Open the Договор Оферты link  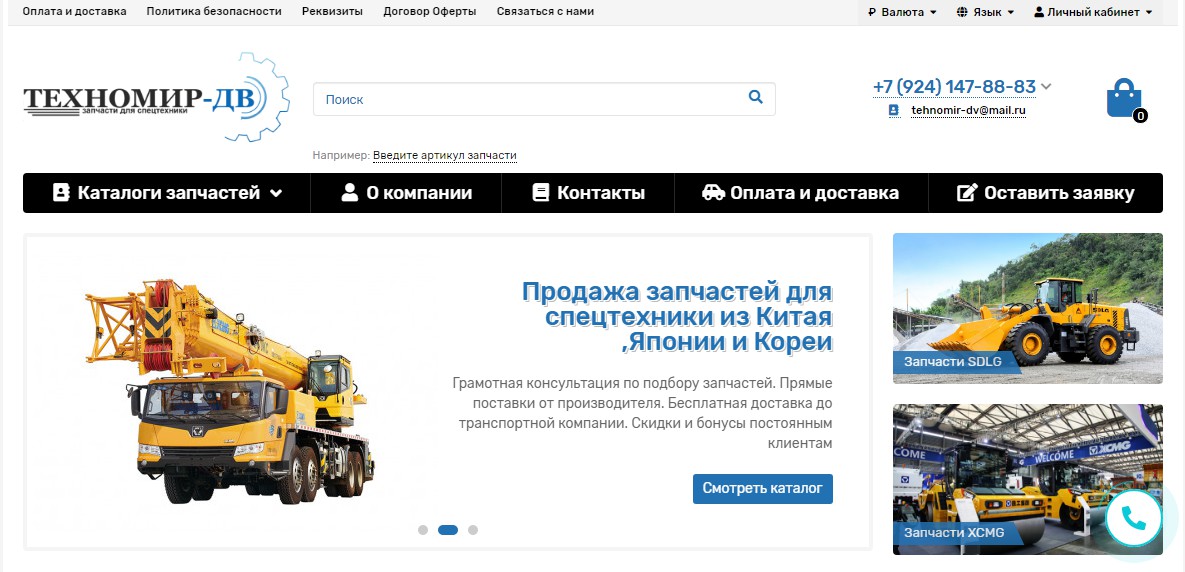click(430, 11)
